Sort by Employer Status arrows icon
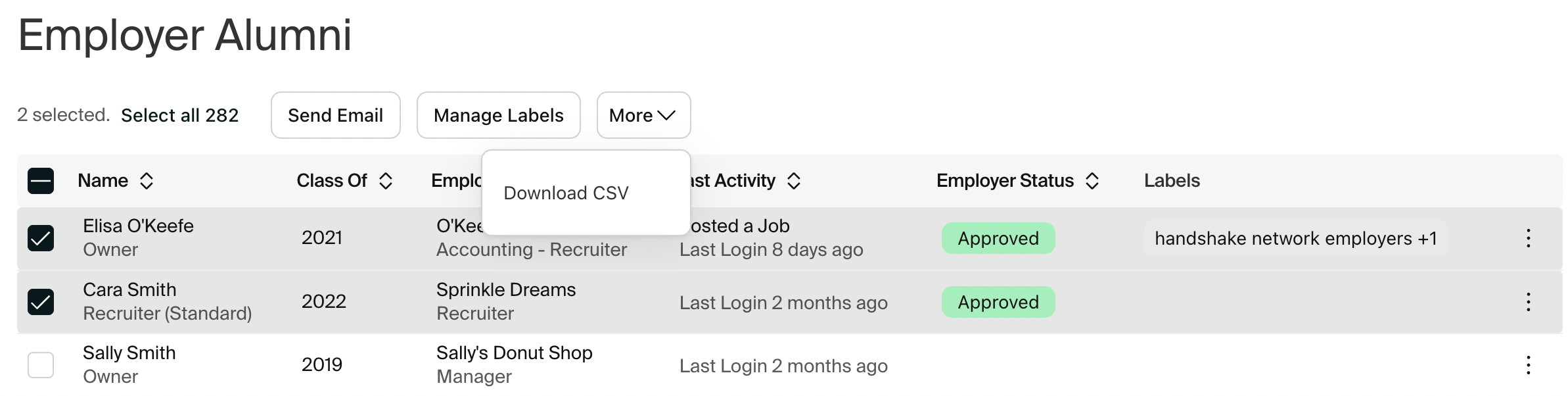The width and height of the screenshot is (1568, 396). pos(1092,181)
